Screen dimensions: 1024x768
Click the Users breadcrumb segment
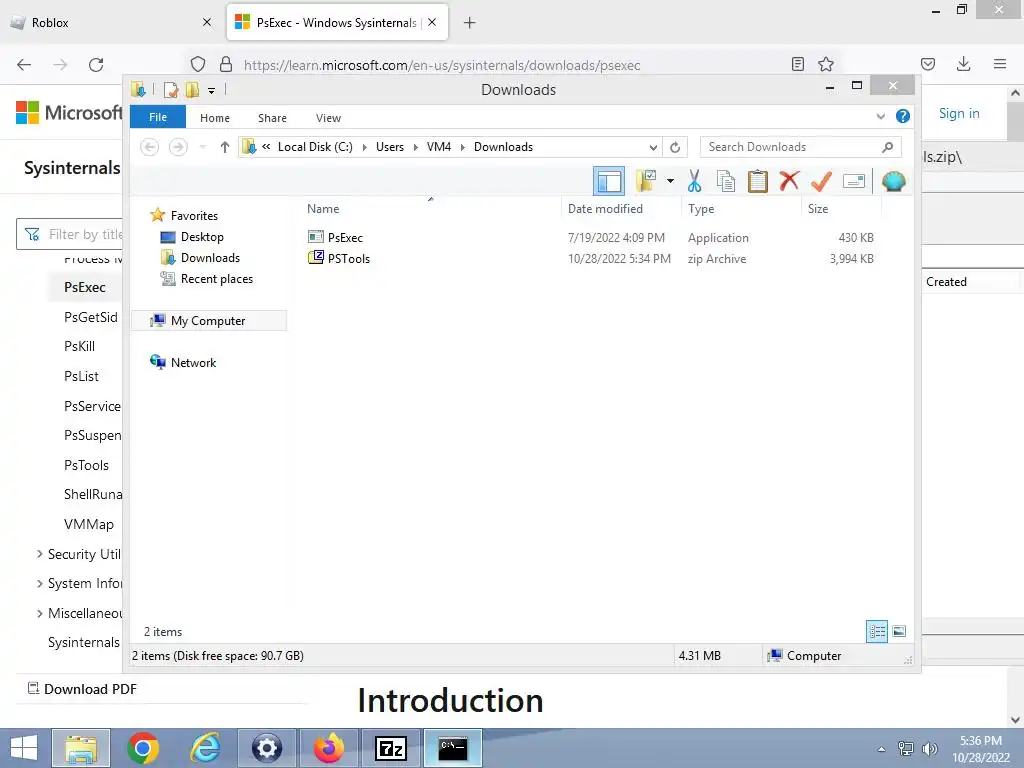[x=390, y=147]
